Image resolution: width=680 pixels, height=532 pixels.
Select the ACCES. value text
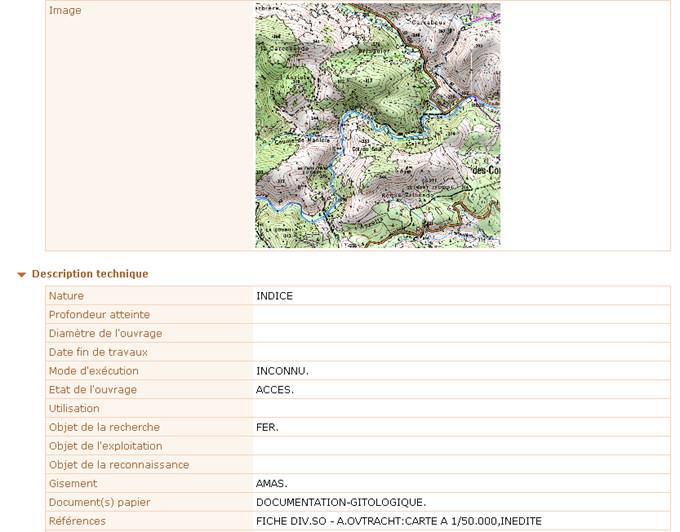pyautogui.click(x=275, y=390)
